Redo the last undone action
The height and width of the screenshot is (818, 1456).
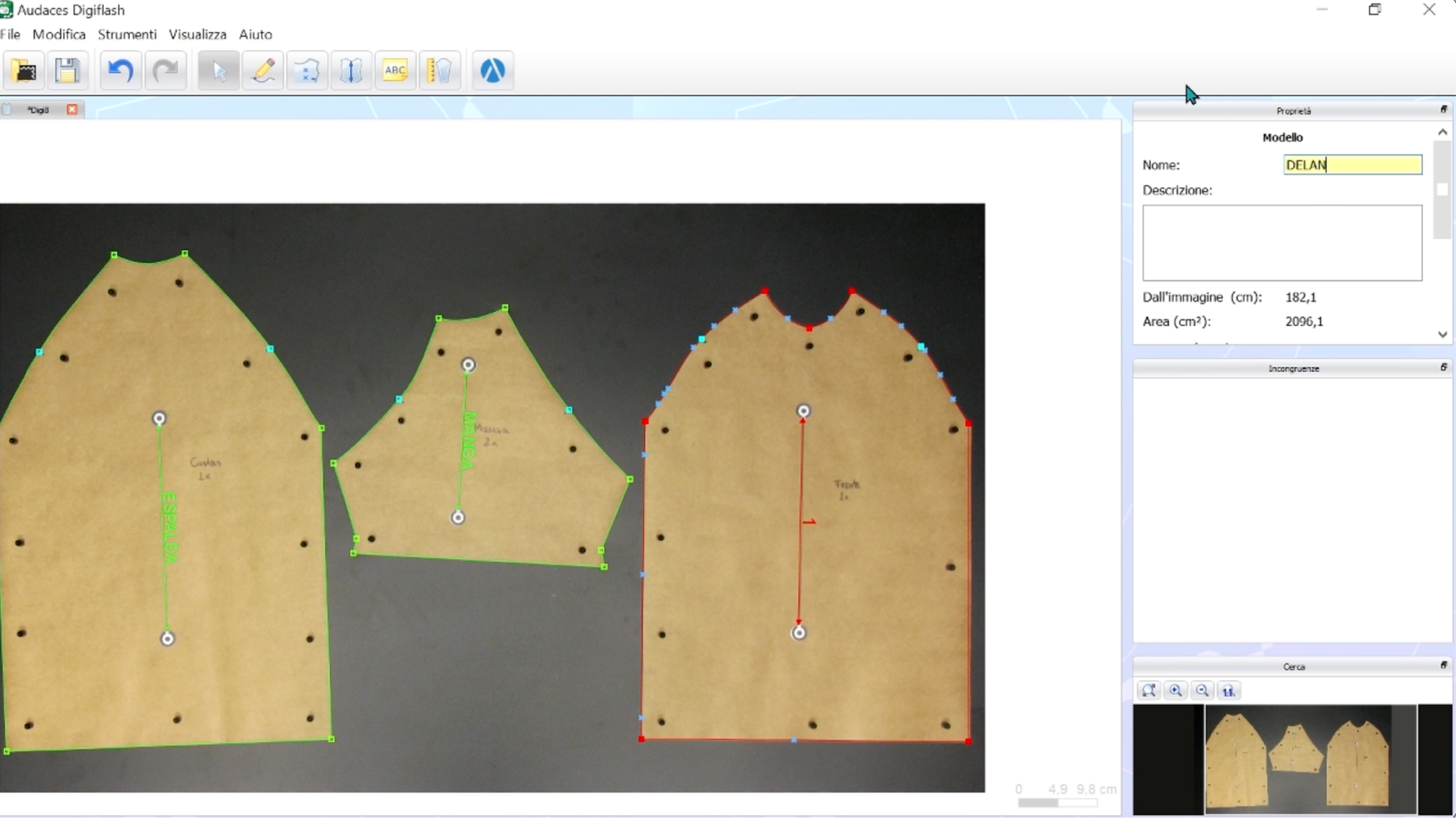coord(166,70)
